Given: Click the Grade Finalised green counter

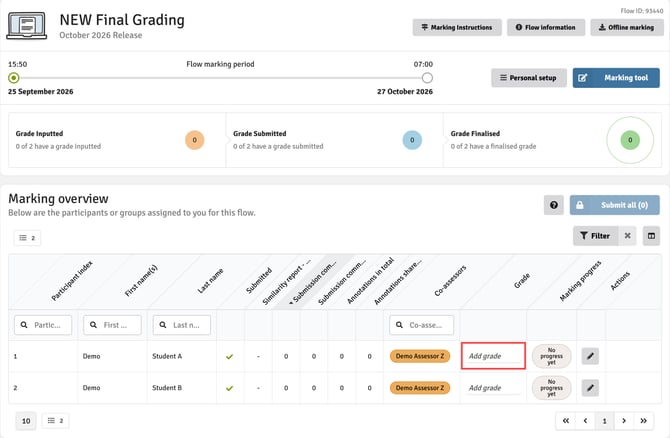Looking at the screenshot, I should click(630, 140).
